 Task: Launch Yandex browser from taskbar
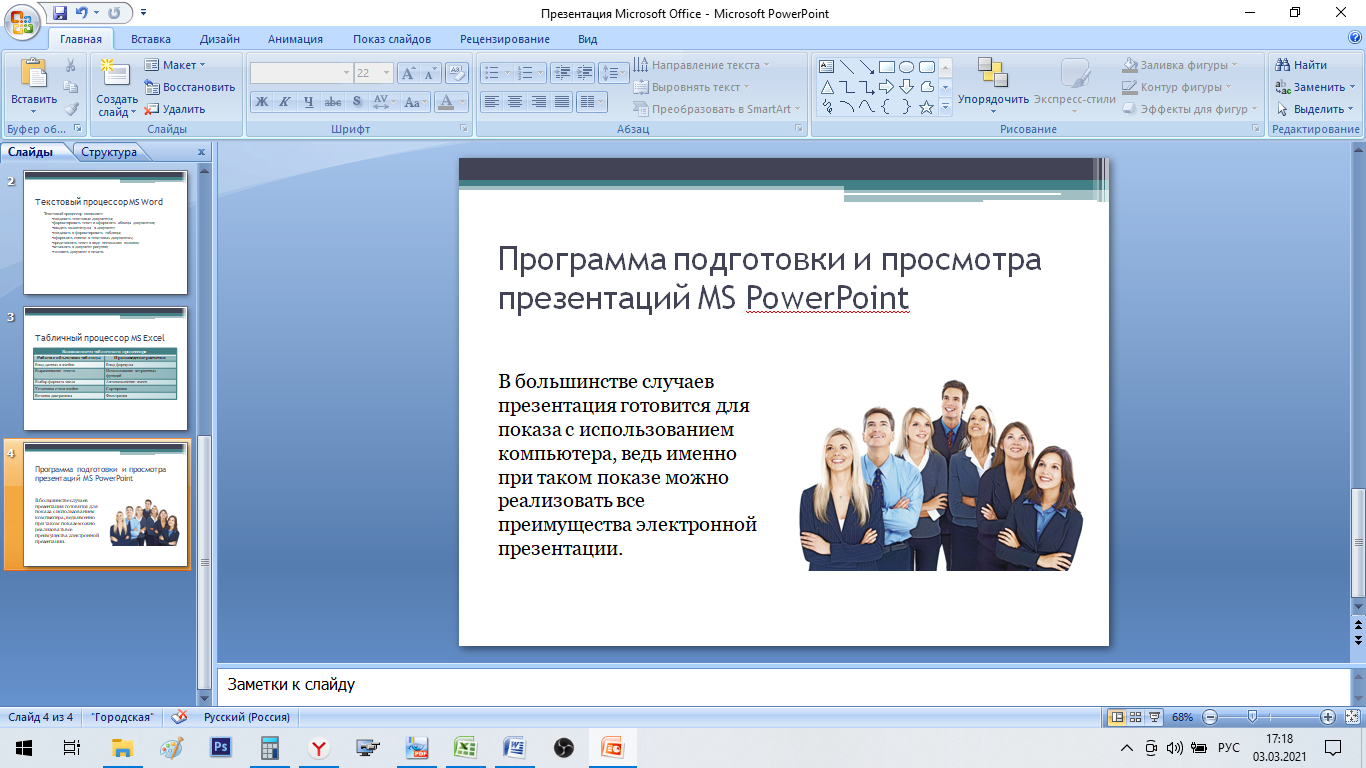click(318, 747)
